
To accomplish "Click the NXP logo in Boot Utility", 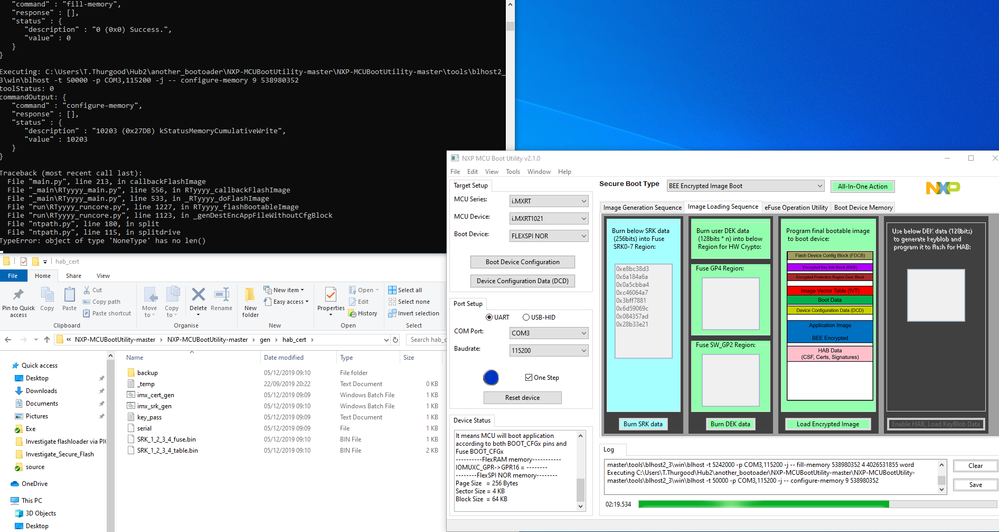I will (x=942, y=187).
